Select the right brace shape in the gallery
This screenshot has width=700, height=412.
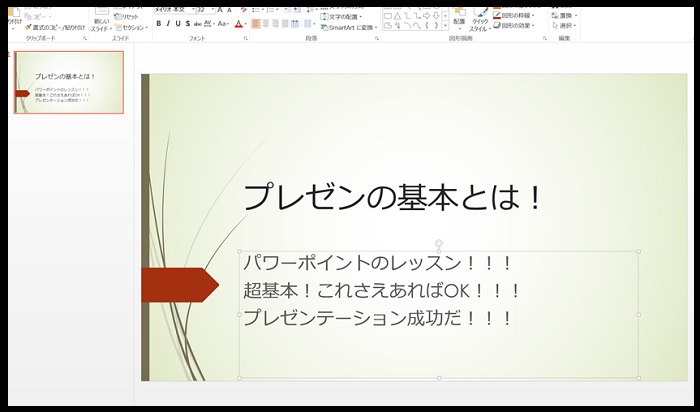(436, 26)
